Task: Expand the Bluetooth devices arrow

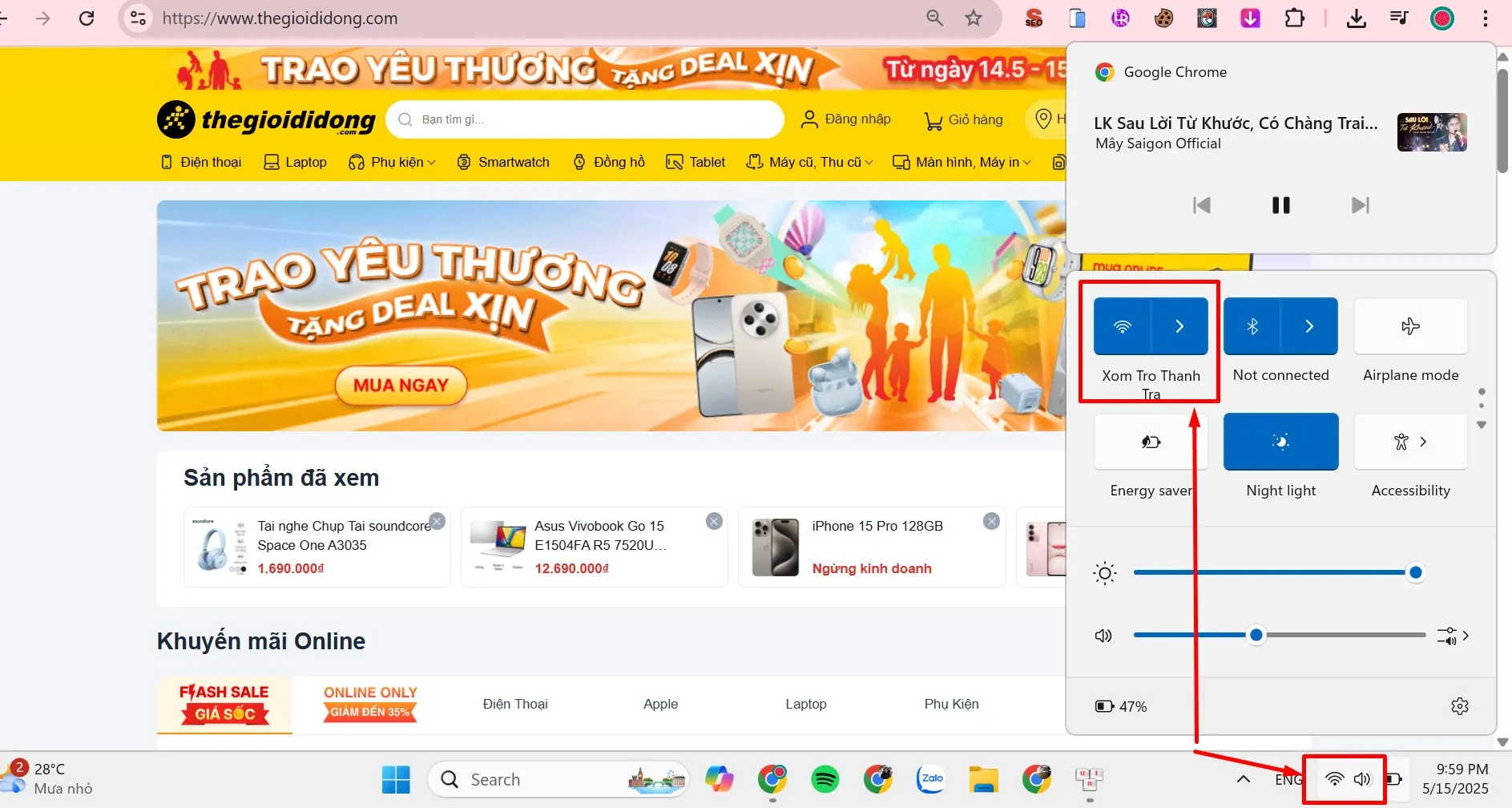Action: (1309, 326)
